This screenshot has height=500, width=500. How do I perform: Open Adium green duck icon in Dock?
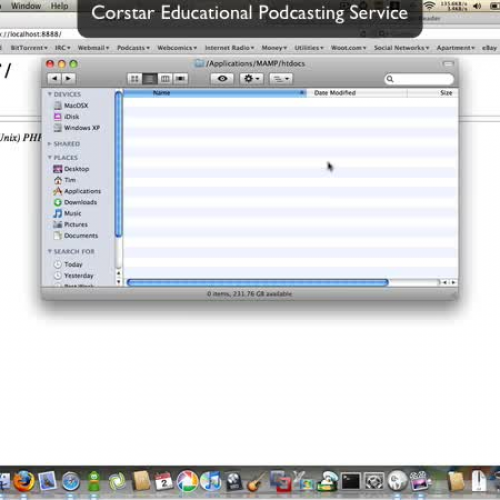click(94, 481)
